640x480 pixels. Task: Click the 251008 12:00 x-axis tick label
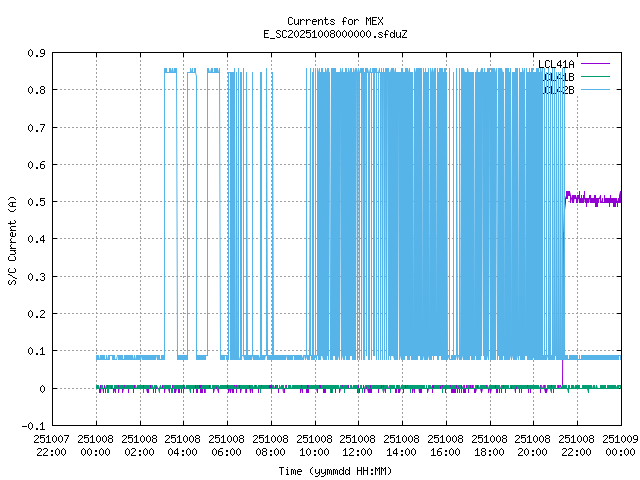(x=358, y=445)
